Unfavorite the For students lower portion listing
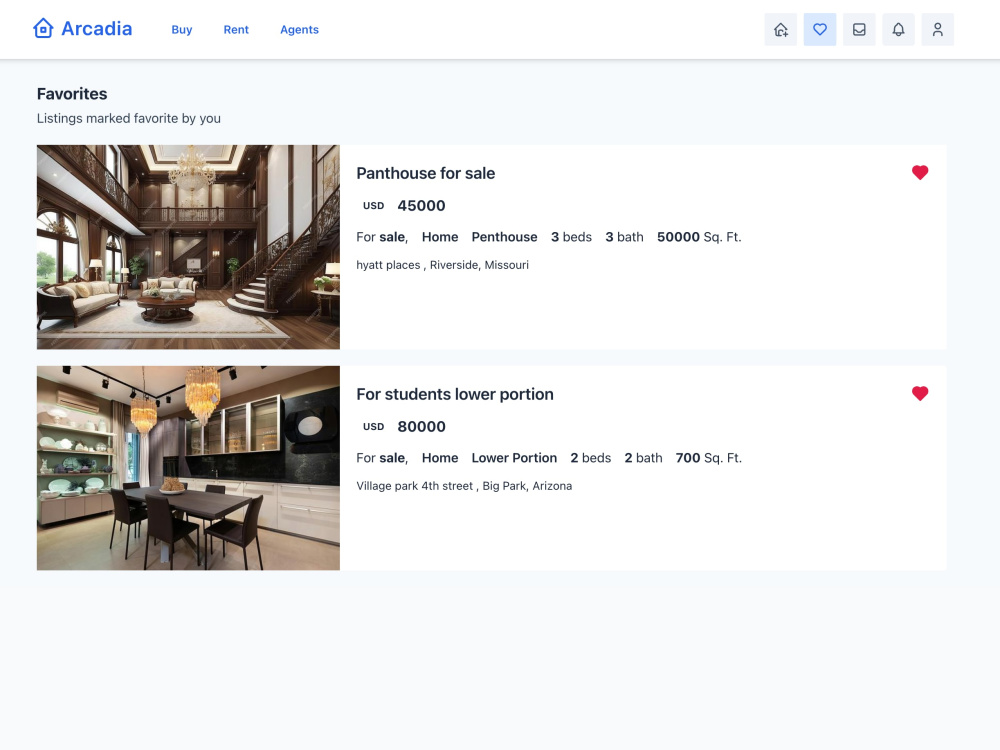Screen dimensions: 1000x750 coord(920,393)
